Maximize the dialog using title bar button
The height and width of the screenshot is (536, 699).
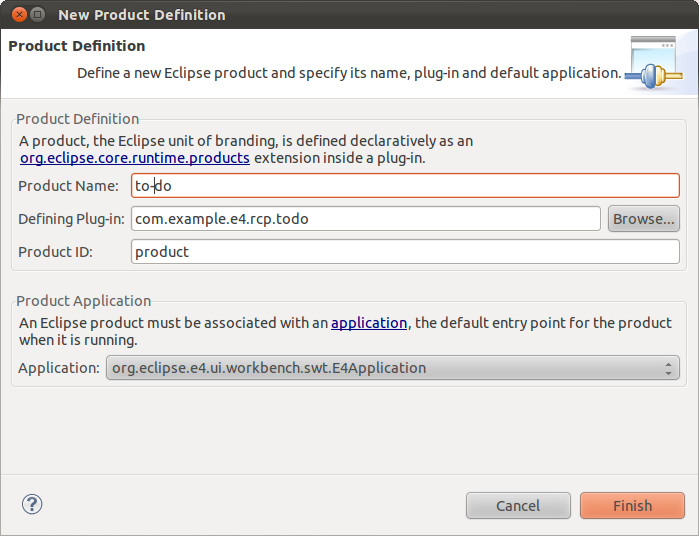click(x=36, y=15)
